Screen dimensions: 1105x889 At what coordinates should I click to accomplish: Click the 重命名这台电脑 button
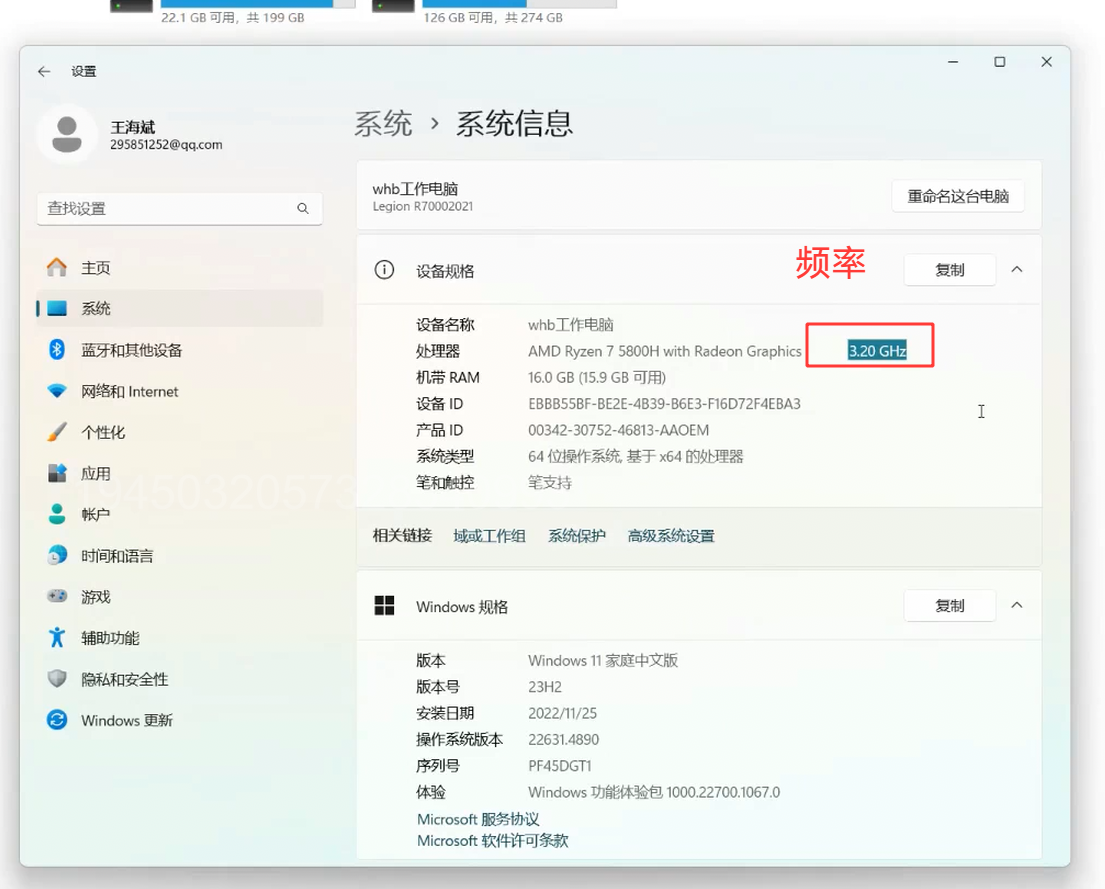(x=958, y=196)
